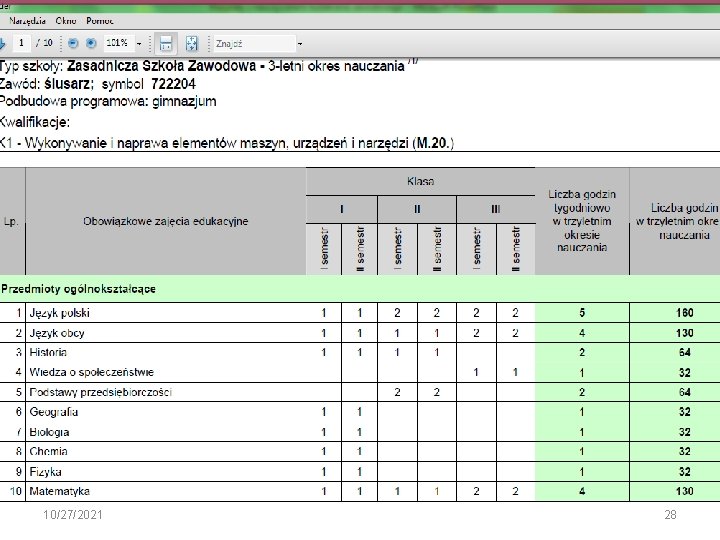Image resolution: width=720 pixels, height=540 pixels.
Task: Click weekly hours 4 in Matematyka row
Action: (x=582, y=491)
